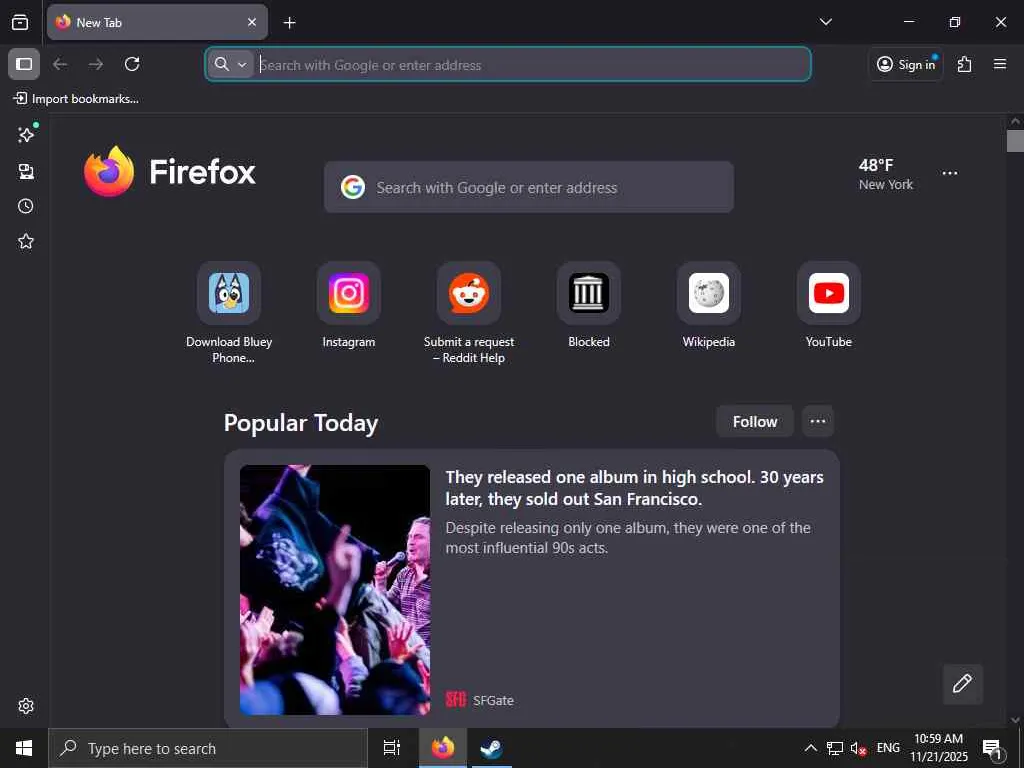
Task: Open the clock showing 10:59 AM
Action: (938, 748)
